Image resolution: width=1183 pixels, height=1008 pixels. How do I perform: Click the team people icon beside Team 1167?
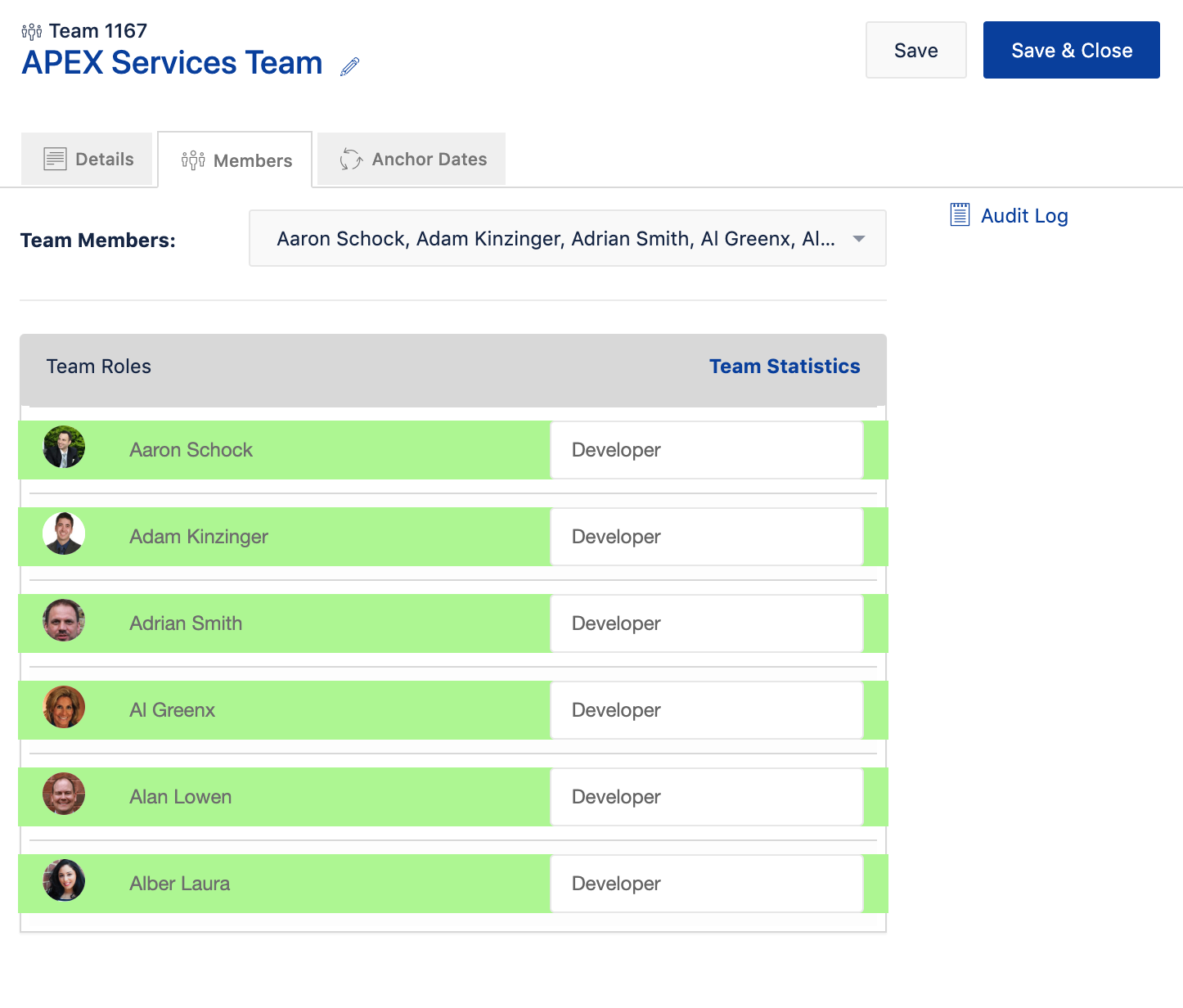32,30
